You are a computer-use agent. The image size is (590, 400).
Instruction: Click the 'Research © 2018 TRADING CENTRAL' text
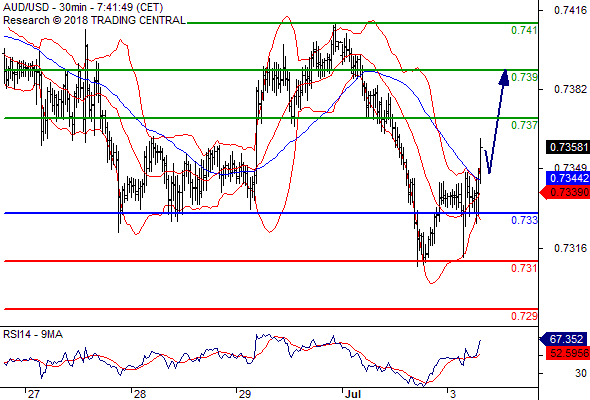94,20
